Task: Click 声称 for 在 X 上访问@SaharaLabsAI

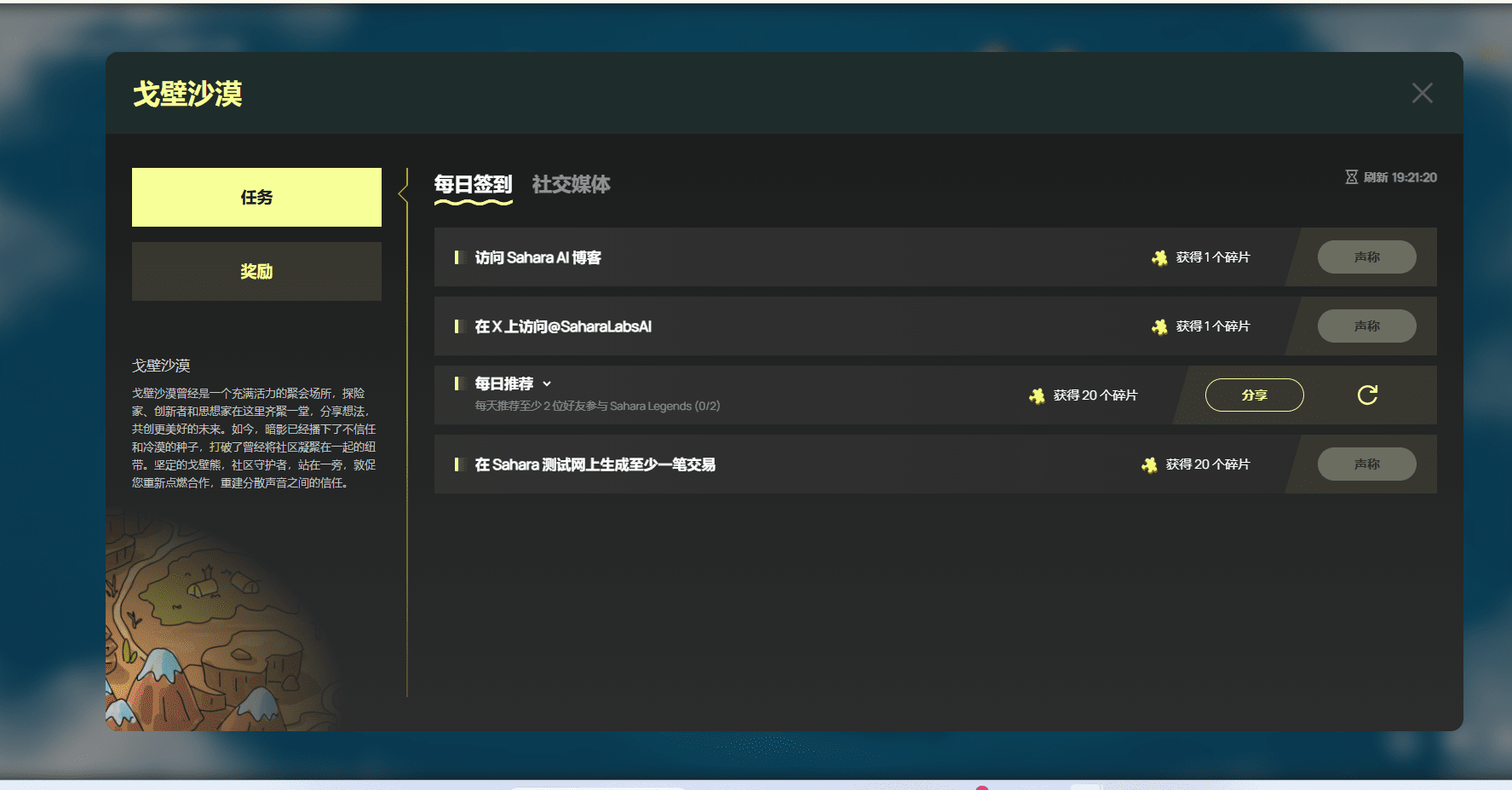Action: coord(1366,326)
